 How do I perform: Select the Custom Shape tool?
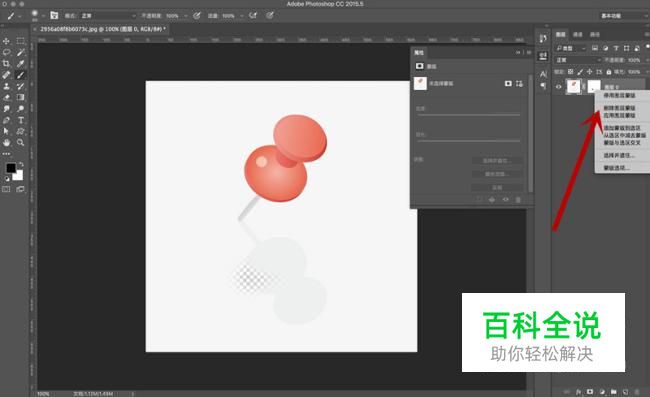tap(20, 131)
